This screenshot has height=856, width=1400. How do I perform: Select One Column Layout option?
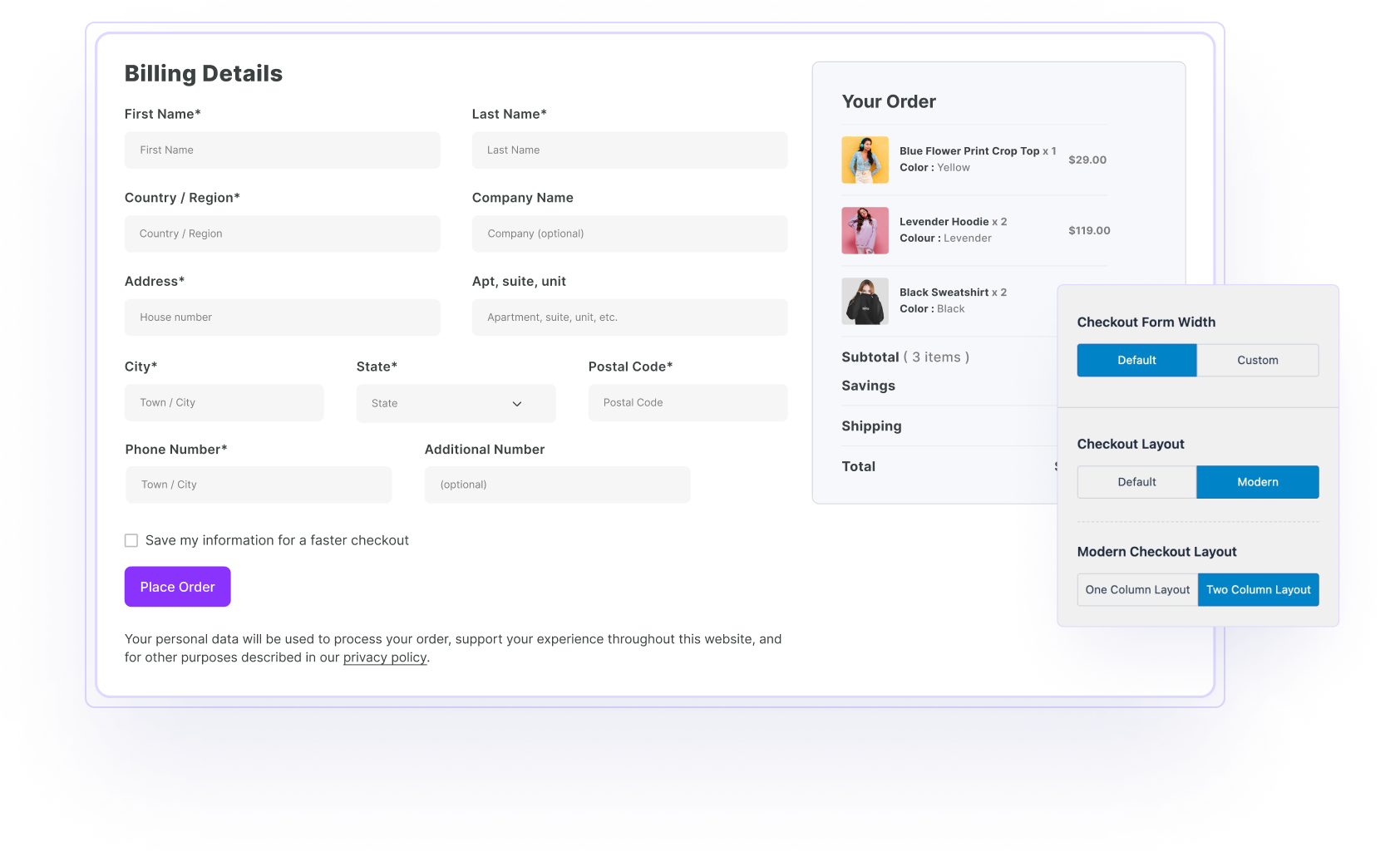(x=1137, y=589)
